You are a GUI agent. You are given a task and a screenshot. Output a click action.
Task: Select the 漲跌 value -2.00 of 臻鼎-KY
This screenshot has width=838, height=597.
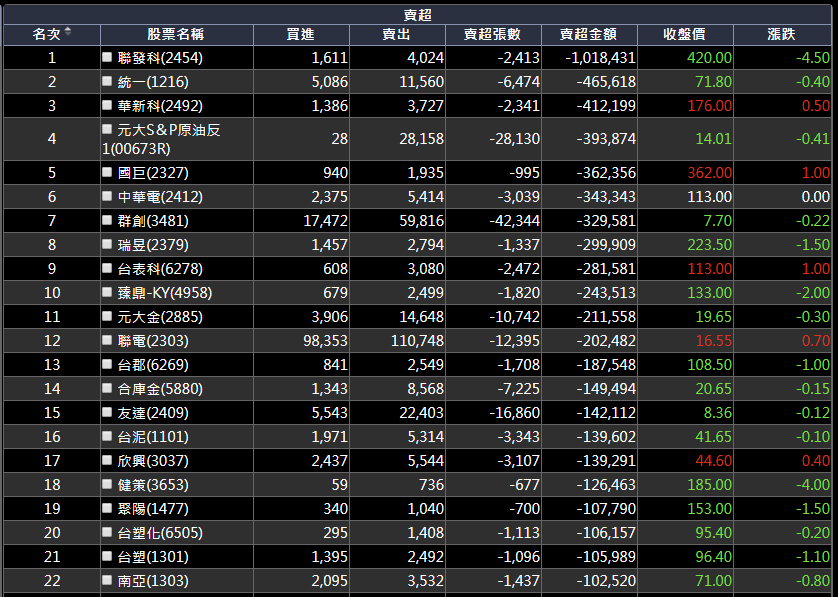tap(813, 293)
